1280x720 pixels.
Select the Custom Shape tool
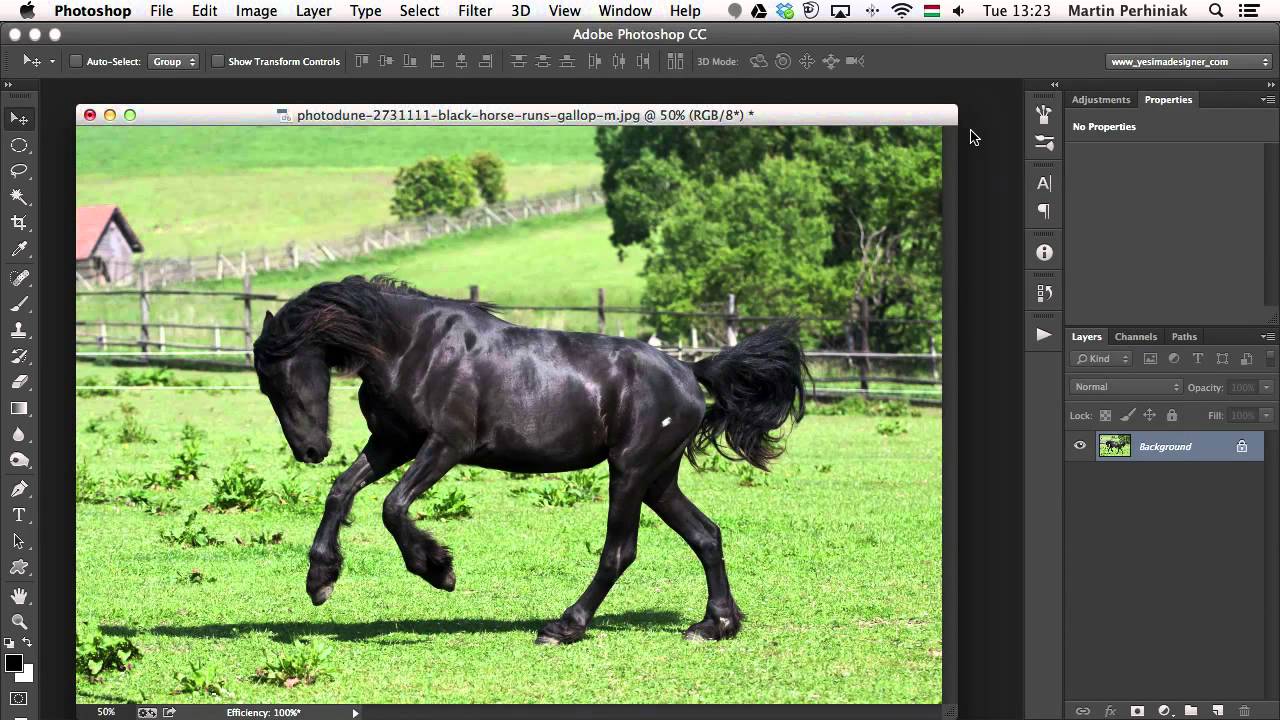pos(19,567)
